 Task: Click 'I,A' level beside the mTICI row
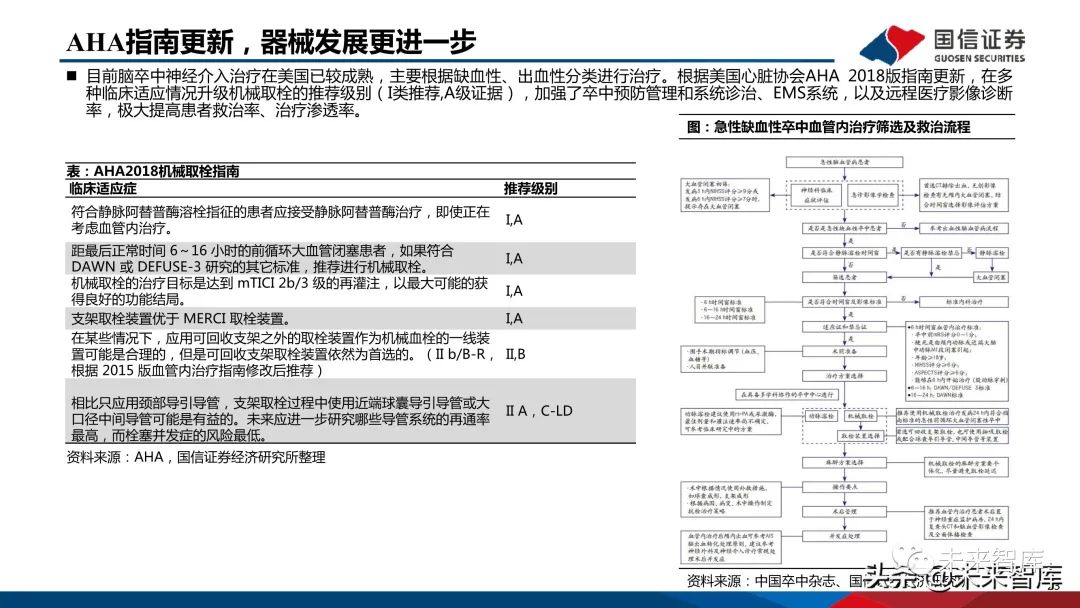(x=514, y=291)
